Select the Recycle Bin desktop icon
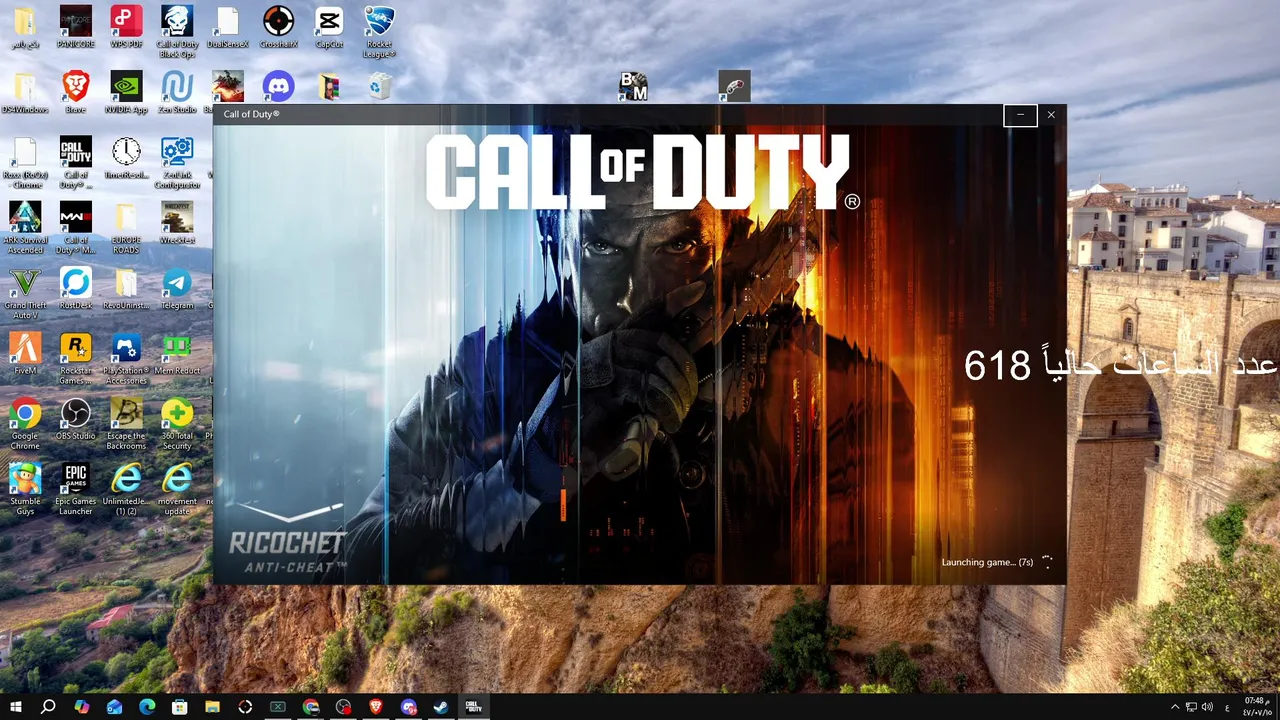1280x720 pixels. pyautogui.click(x=379, y=86)
